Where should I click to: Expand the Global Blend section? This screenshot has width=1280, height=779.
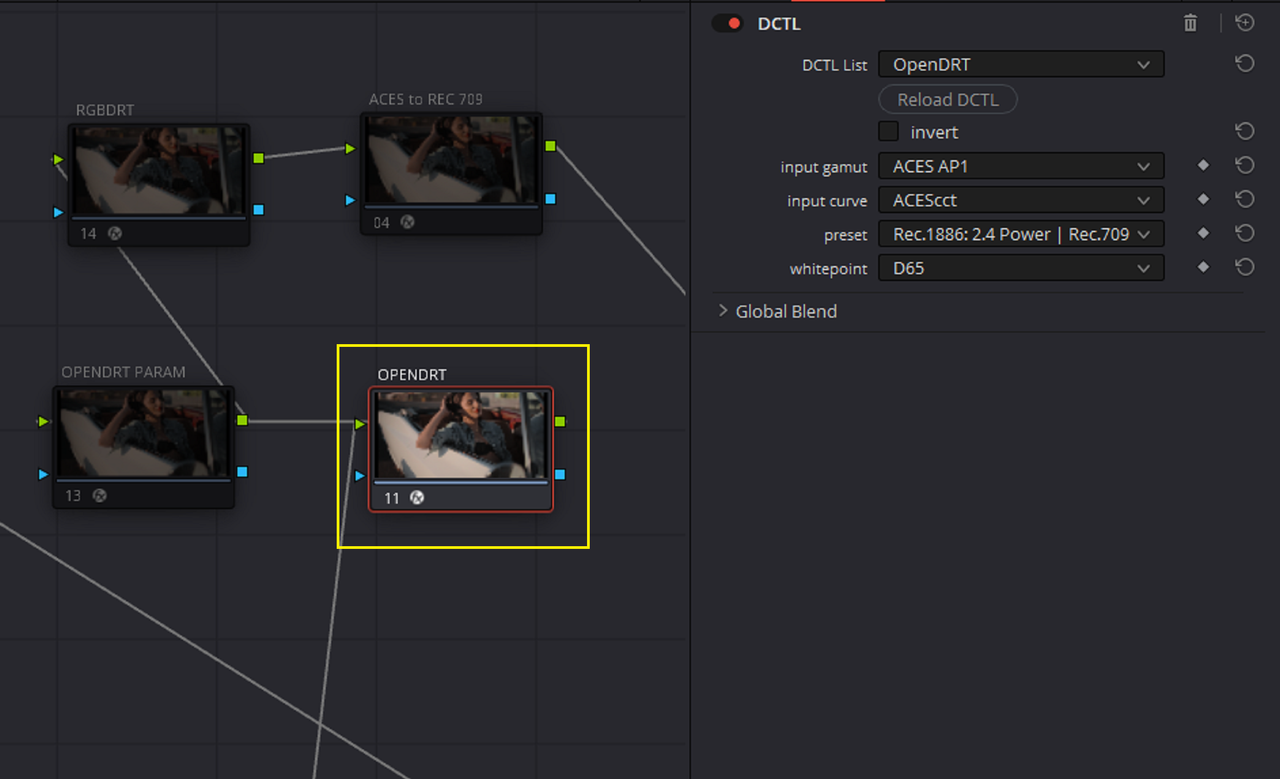pyautogui.click(x=723, y=311)
